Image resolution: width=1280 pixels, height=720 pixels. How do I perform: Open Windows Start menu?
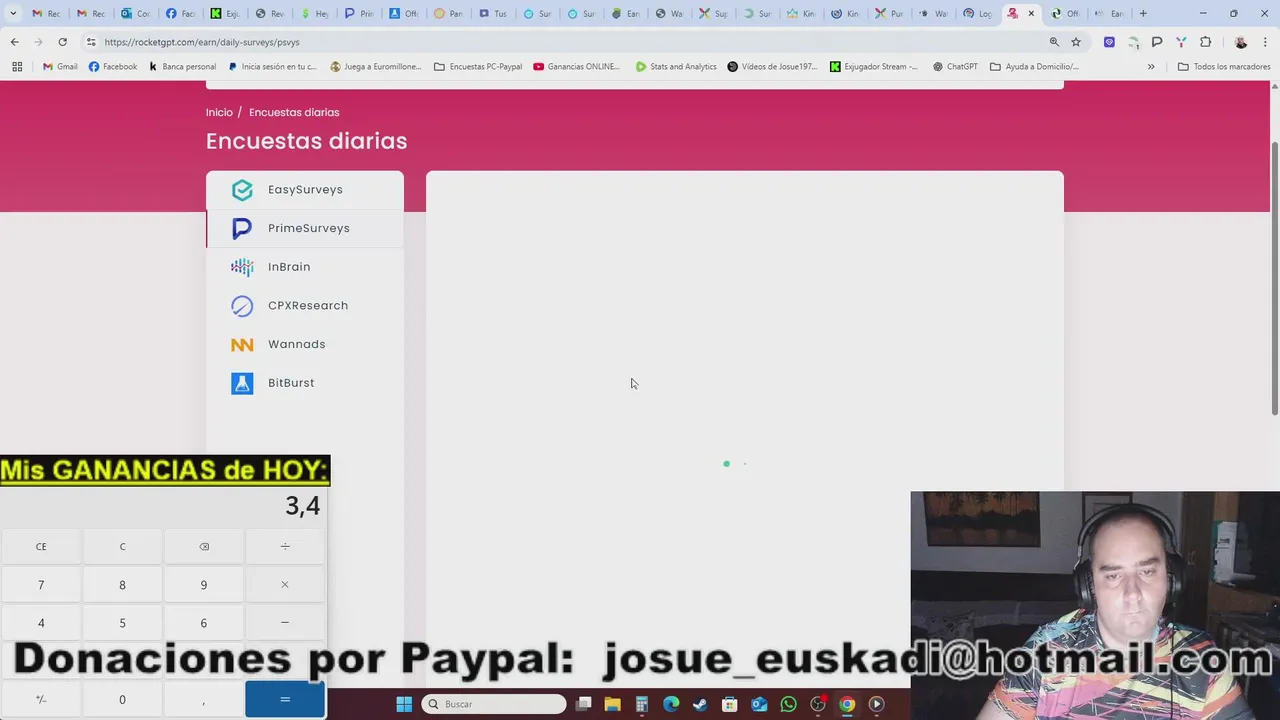point(404,704)
